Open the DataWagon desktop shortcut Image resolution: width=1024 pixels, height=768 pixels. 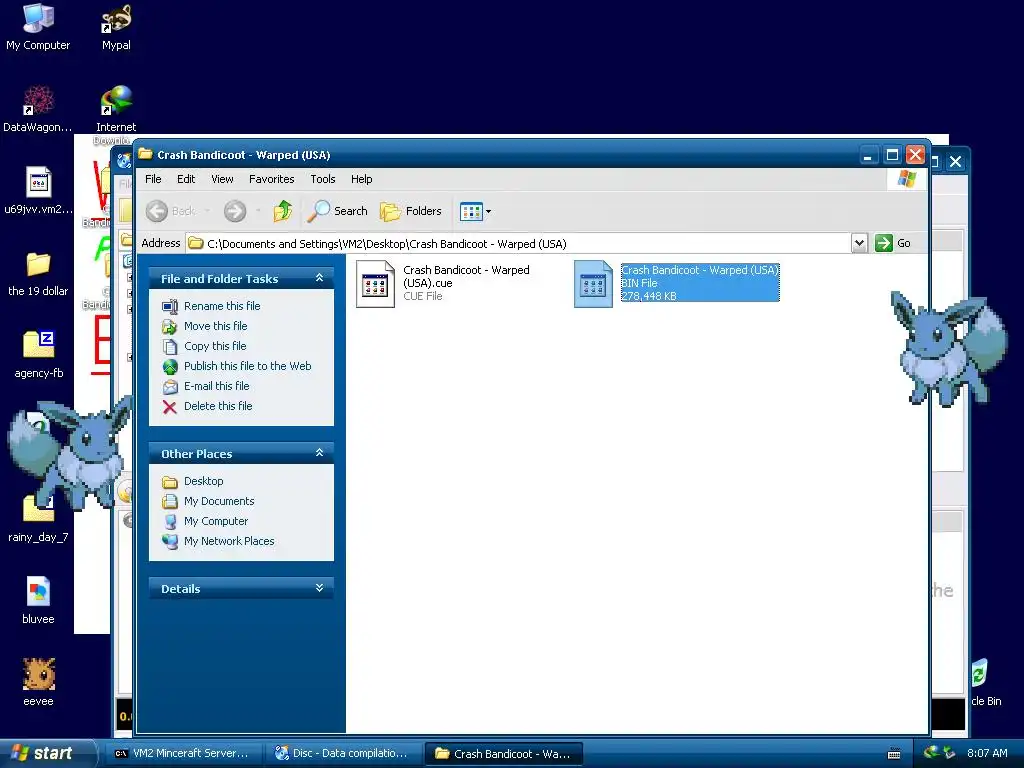[x=38, y=109]
